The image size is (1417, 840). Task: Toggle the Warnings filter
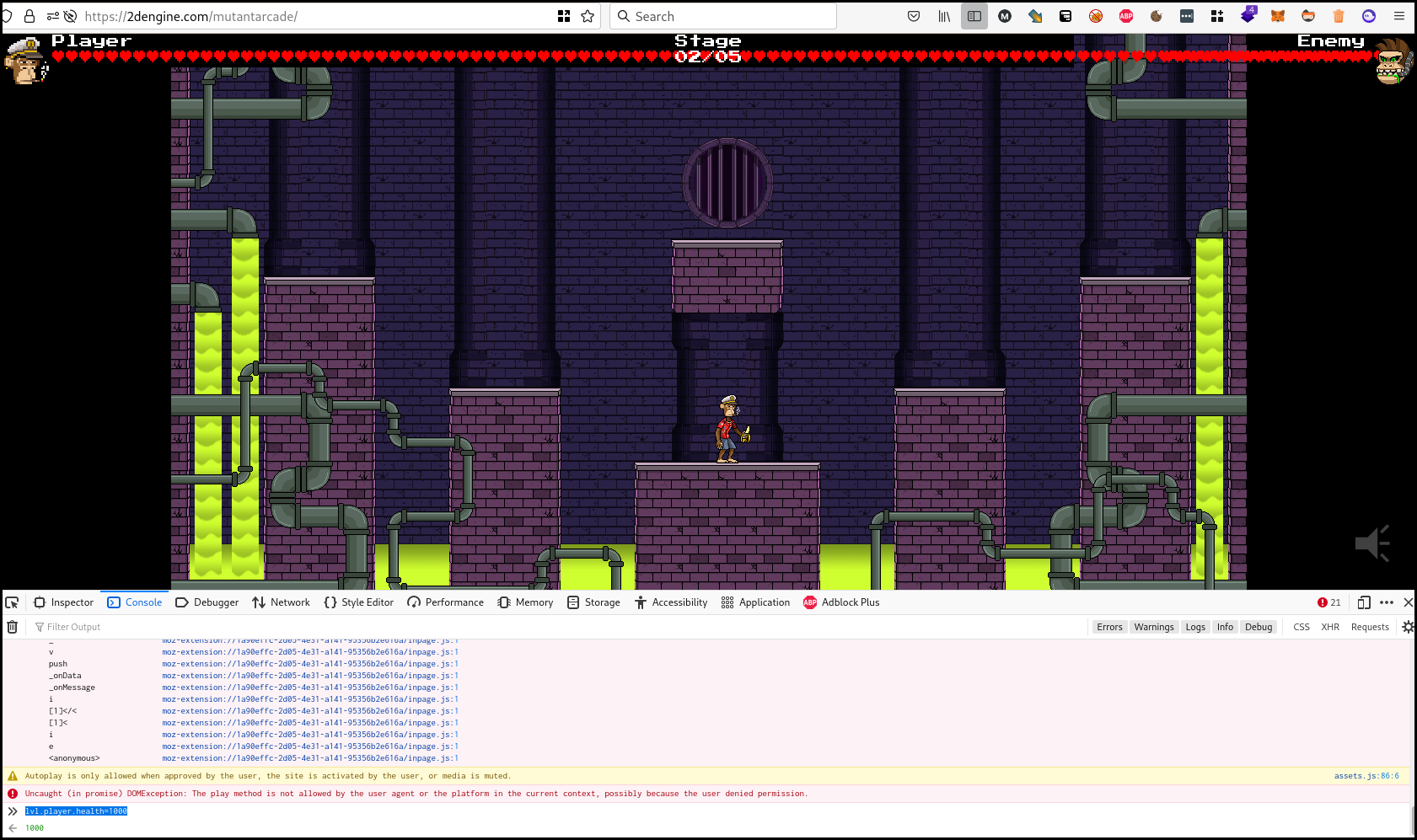[1154, 627]
